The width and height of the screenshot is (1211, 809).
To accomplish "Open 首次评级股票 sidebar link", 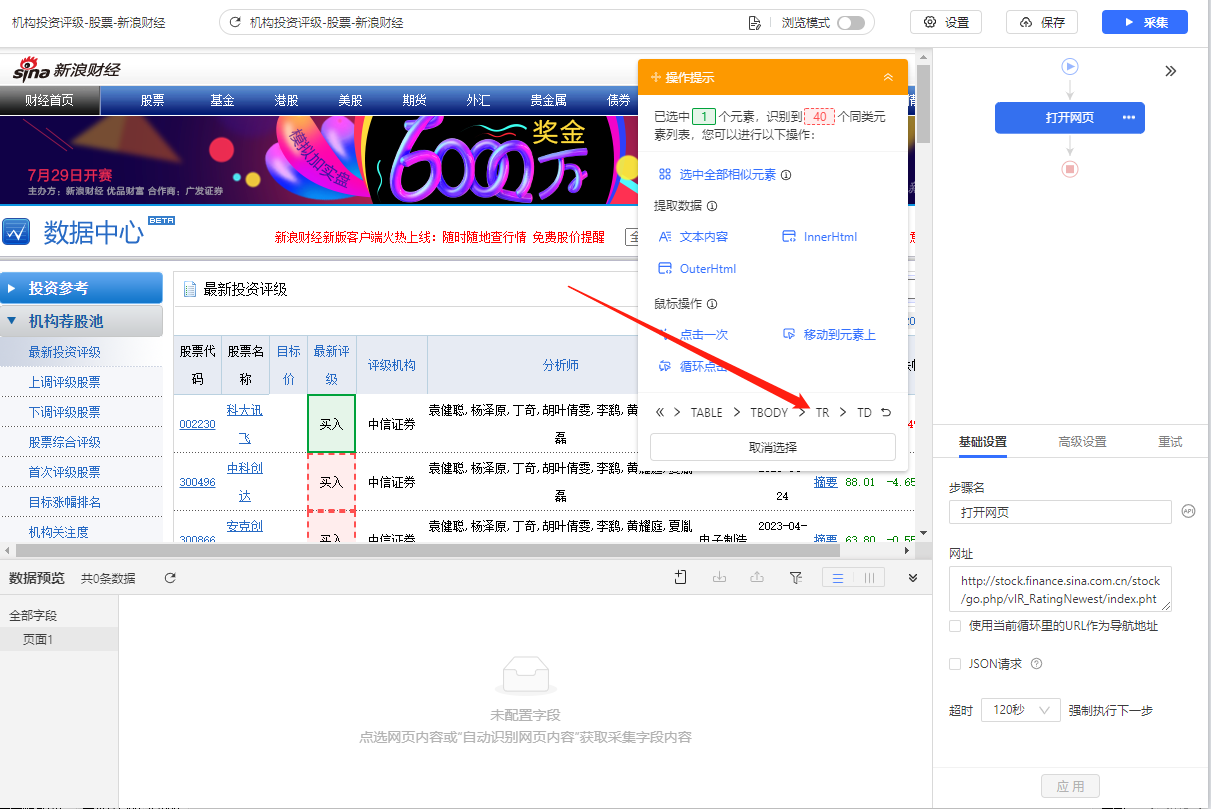I will click(x=64, y=472).
